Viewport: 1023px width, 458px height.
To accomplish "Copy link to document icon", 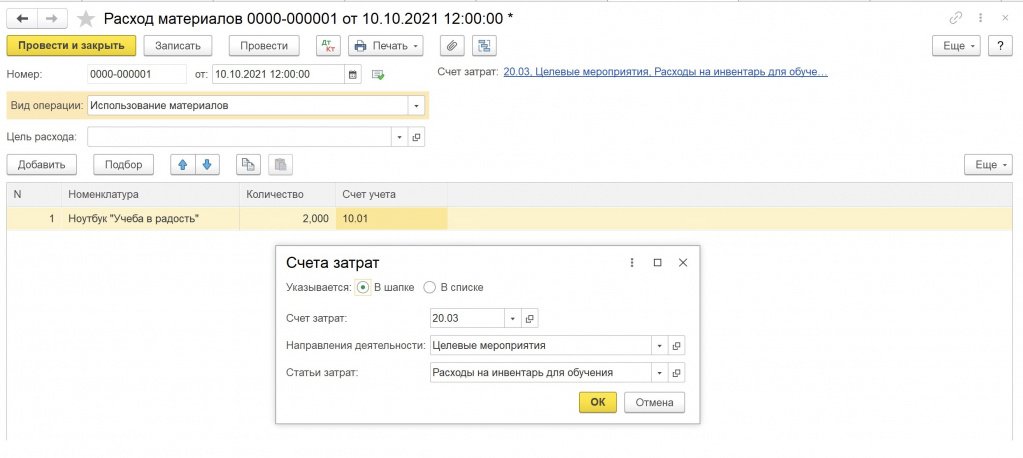I will pyautogui.click(x=958, y=18).
